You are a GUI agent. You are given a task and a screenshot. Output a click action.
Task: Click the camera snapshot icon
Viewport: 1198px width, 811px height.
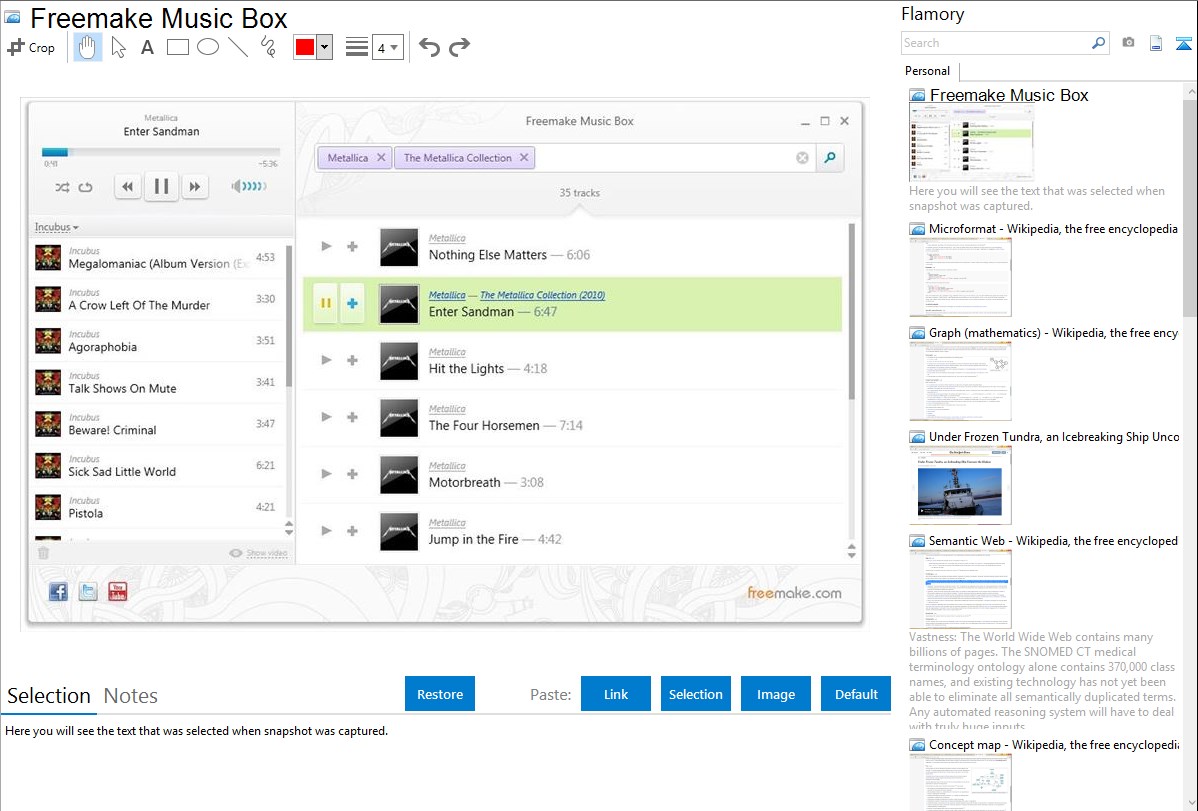click(1128, 43)
